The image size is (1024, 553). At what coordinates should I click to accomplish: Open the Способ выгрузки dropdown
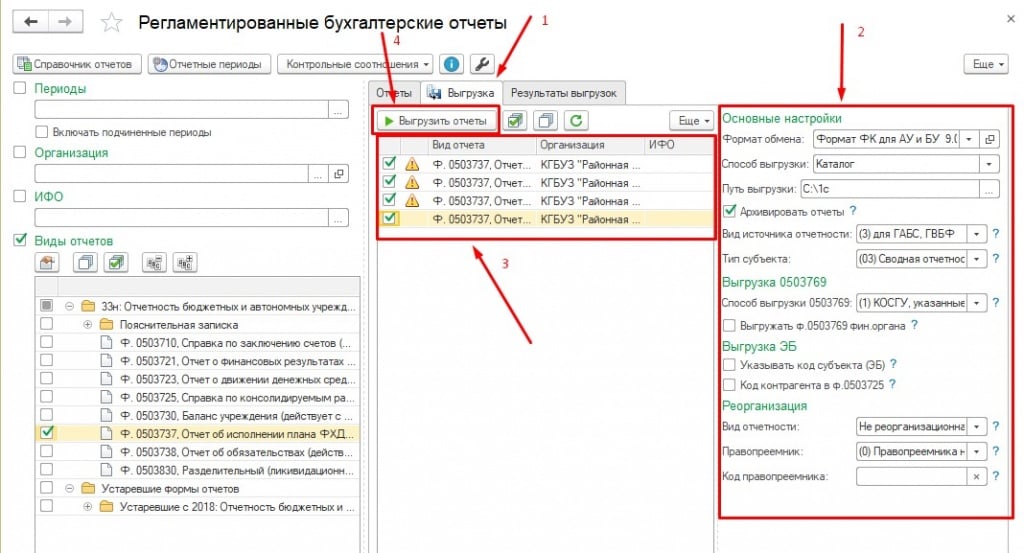tap(989, 163)
